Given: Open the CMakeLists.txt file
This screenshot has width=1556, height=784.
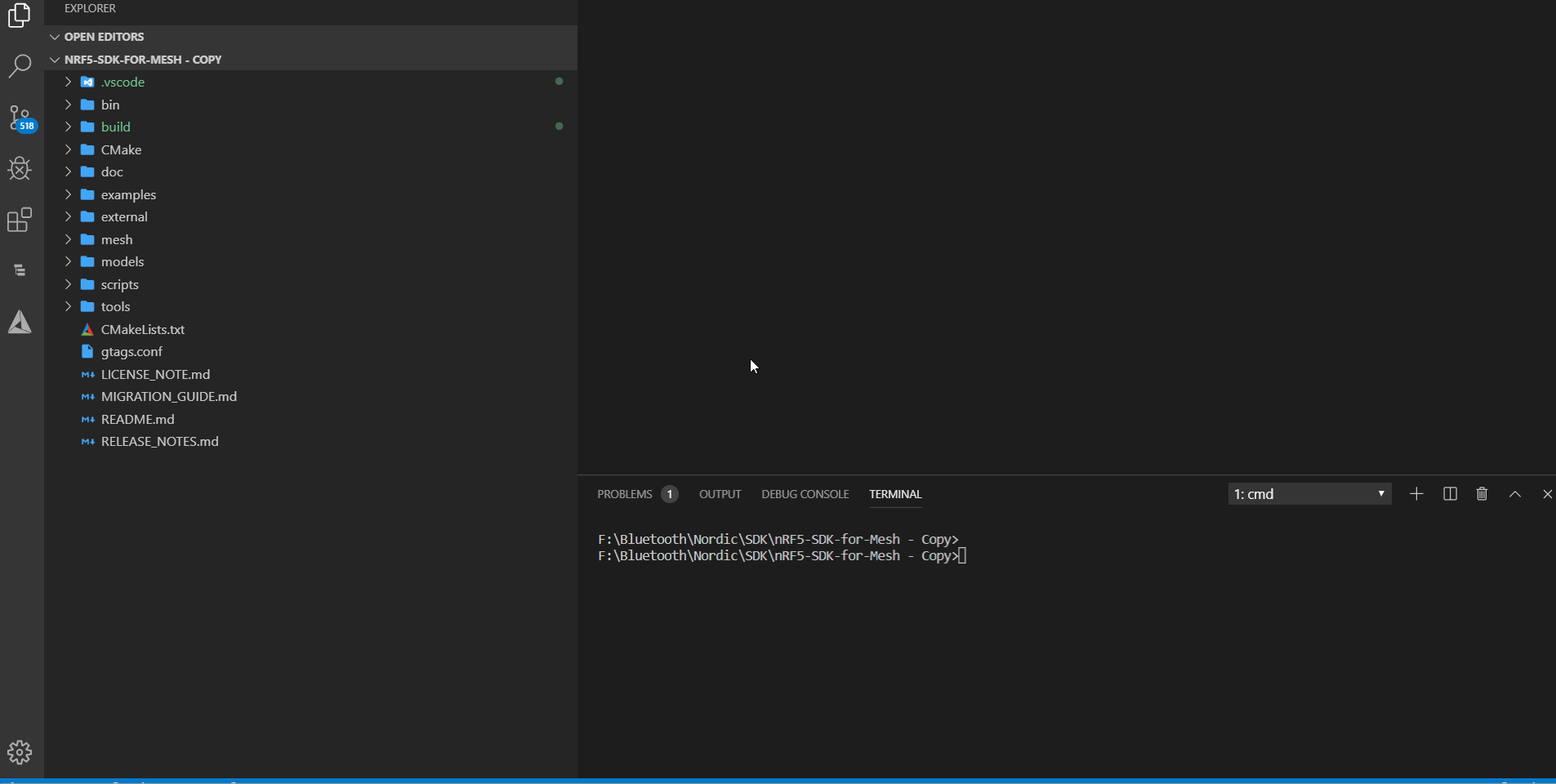Looking at the screenshot, I should [x=142, y=329].
